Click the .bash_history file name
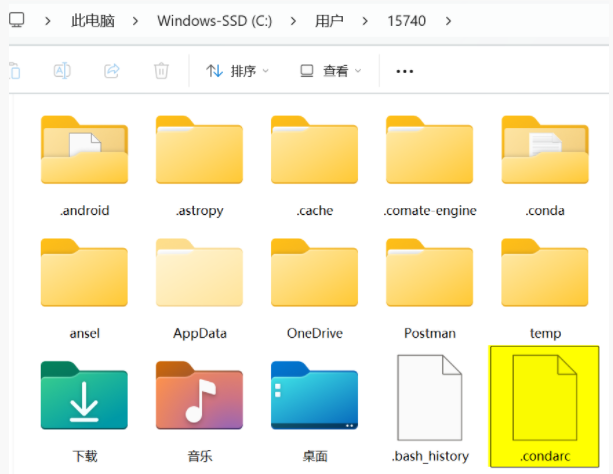613x474 pixels. click(x=430, y=456)
